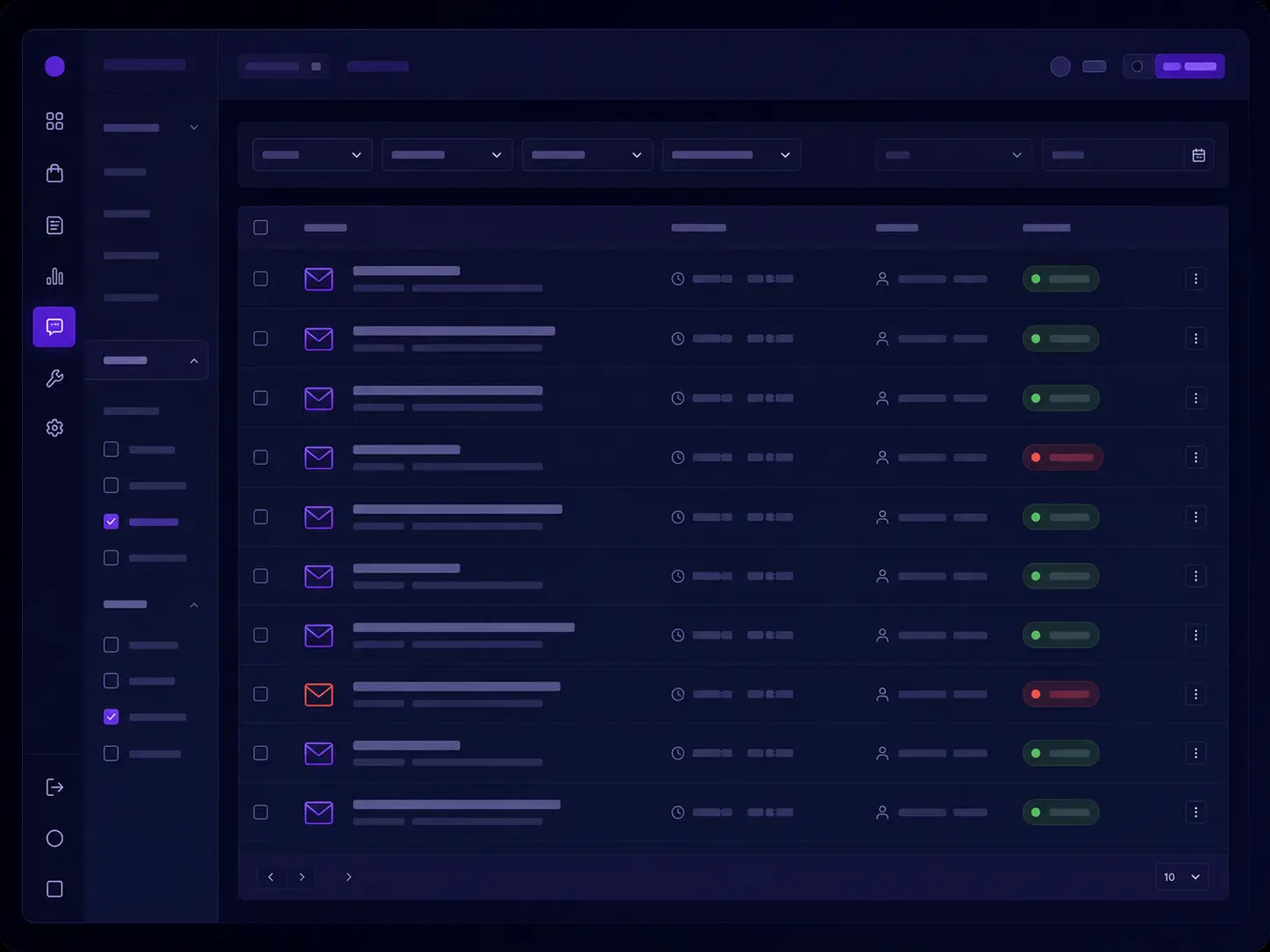Open the three-dot menu of last row
The width and height of the screenshot is (1270, 952).
(1195, 813)
